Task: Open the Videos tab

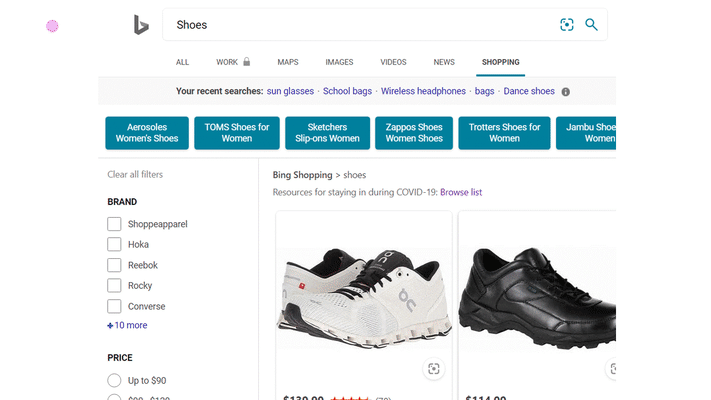Action: coord(393,62)
